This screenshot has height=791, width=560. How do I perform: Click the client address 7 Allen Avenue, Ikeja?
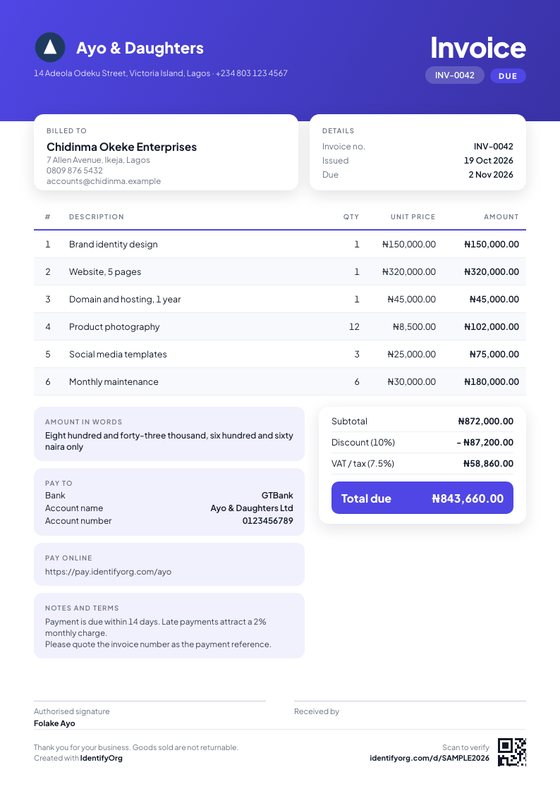(98, 160)
